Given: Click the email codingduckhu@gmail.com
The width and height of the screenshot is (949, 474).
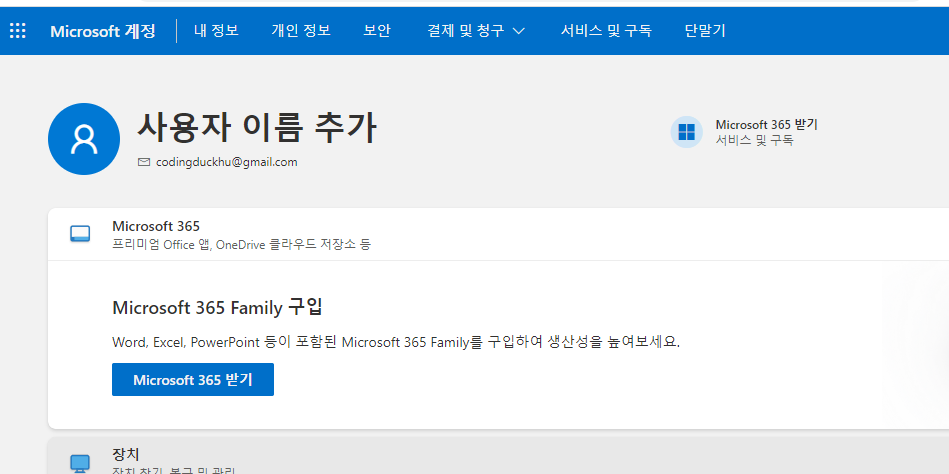Looking at the screenshot, I should point(226,162).
